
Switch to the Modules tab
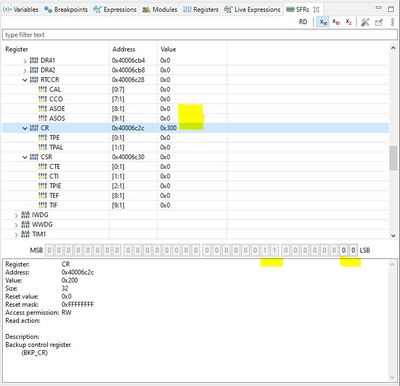(x=160, y=10)
